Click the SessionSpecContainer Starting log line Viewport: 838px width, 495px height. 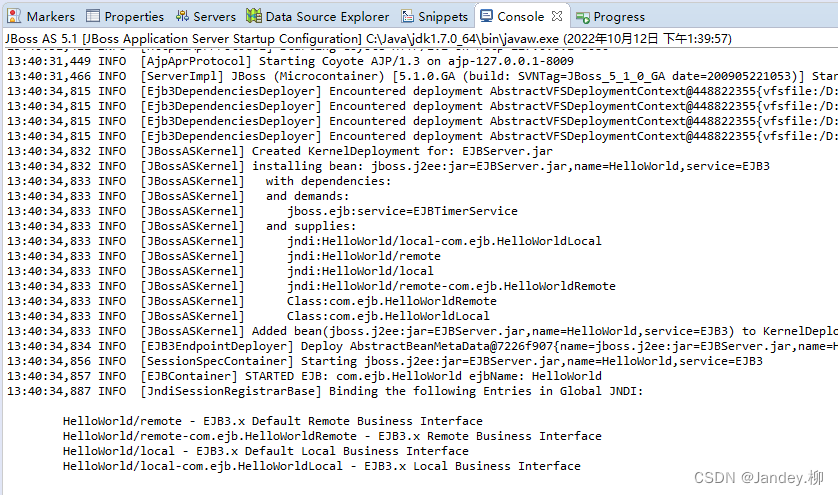385,361
